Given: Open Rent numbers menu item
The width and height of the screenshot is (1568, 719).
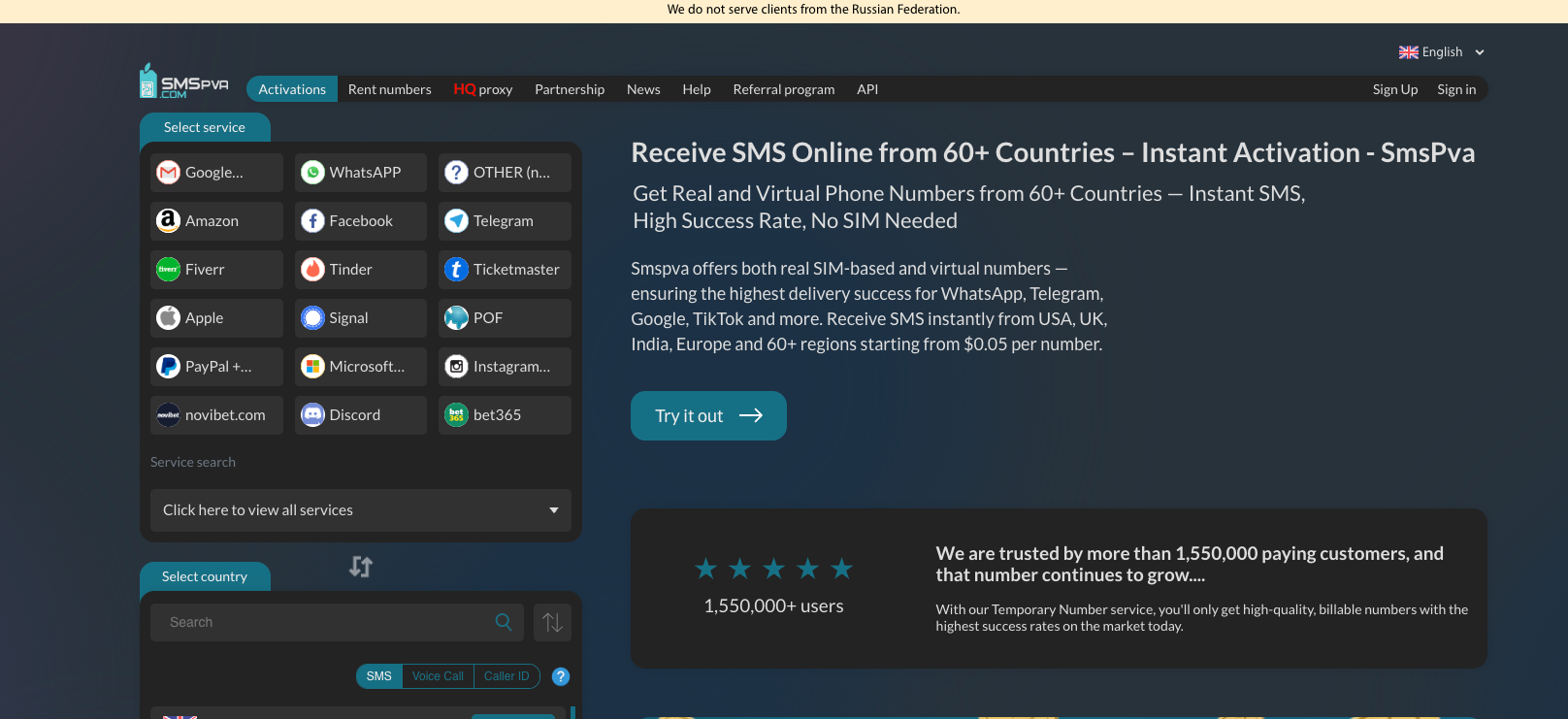Looking at the screenshot, I should pyautogui.click(x=390, y=89).
